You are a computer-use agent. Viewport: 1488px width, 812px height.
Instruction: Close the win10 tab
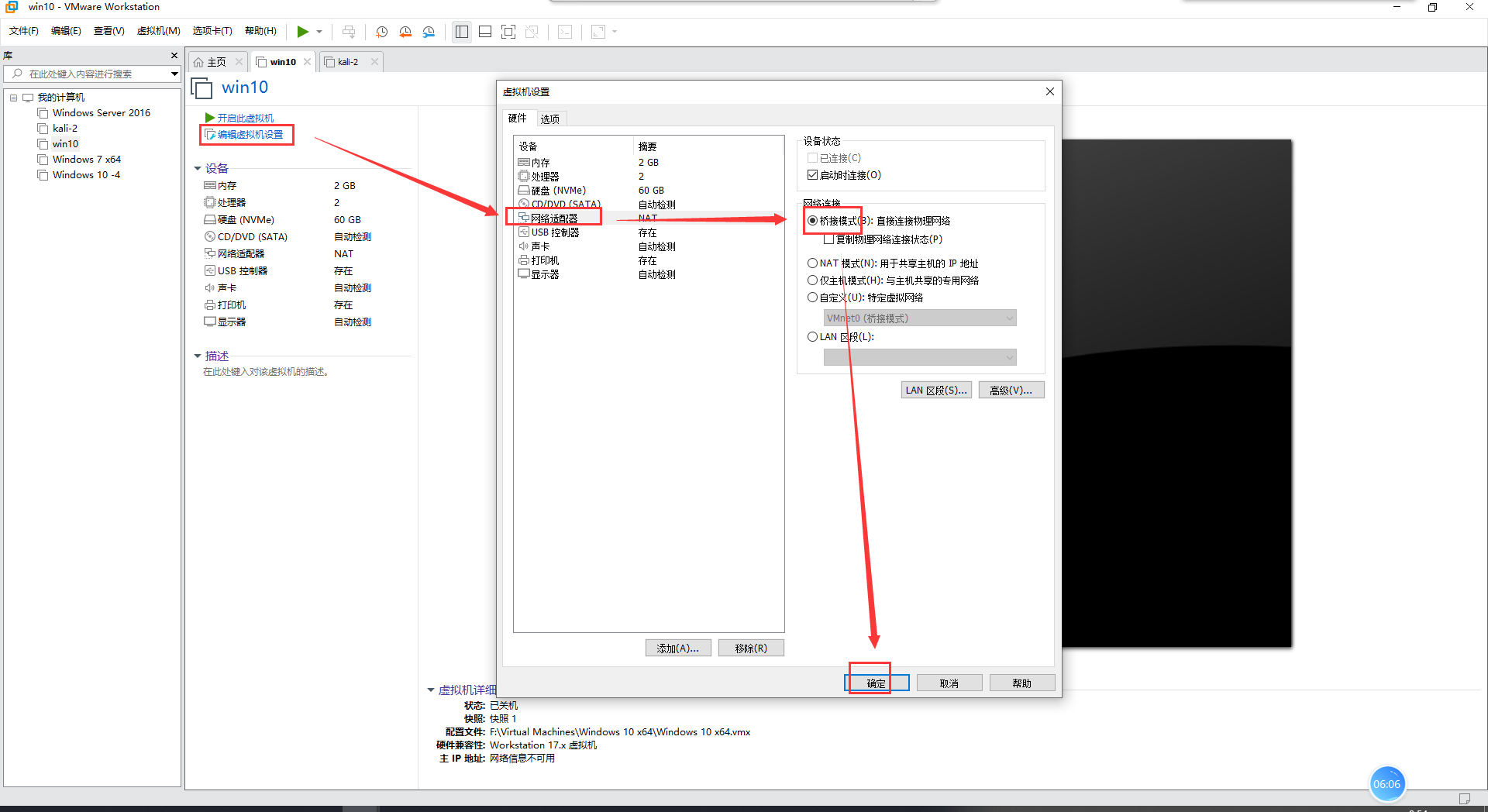[x=307, y=62]
